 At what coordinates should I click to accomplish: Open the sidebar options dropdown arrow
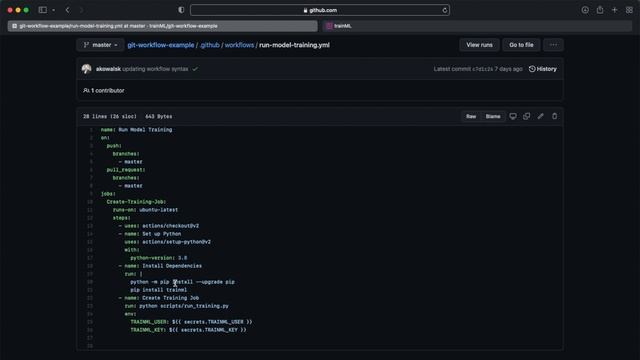(x=53, y=10)
